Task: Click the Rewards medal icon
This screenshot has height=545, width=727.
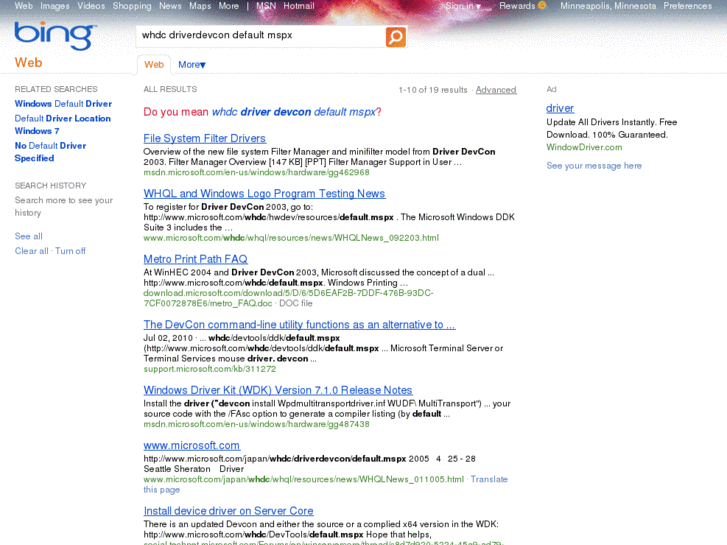Action: tap(542, 6)
